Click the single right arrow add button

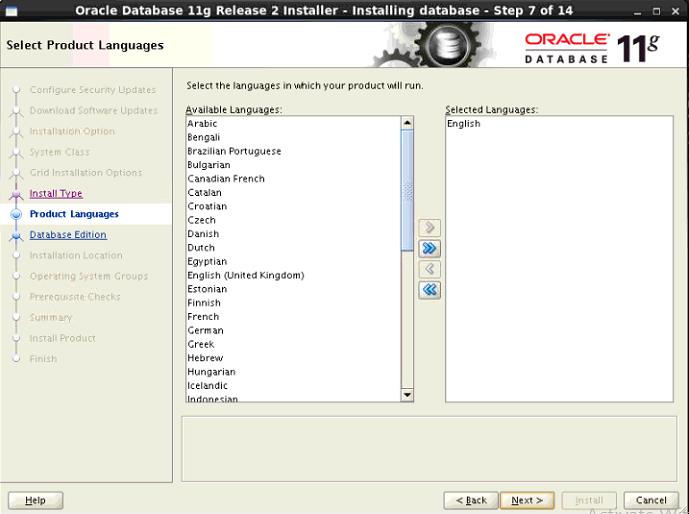[430, 229]
